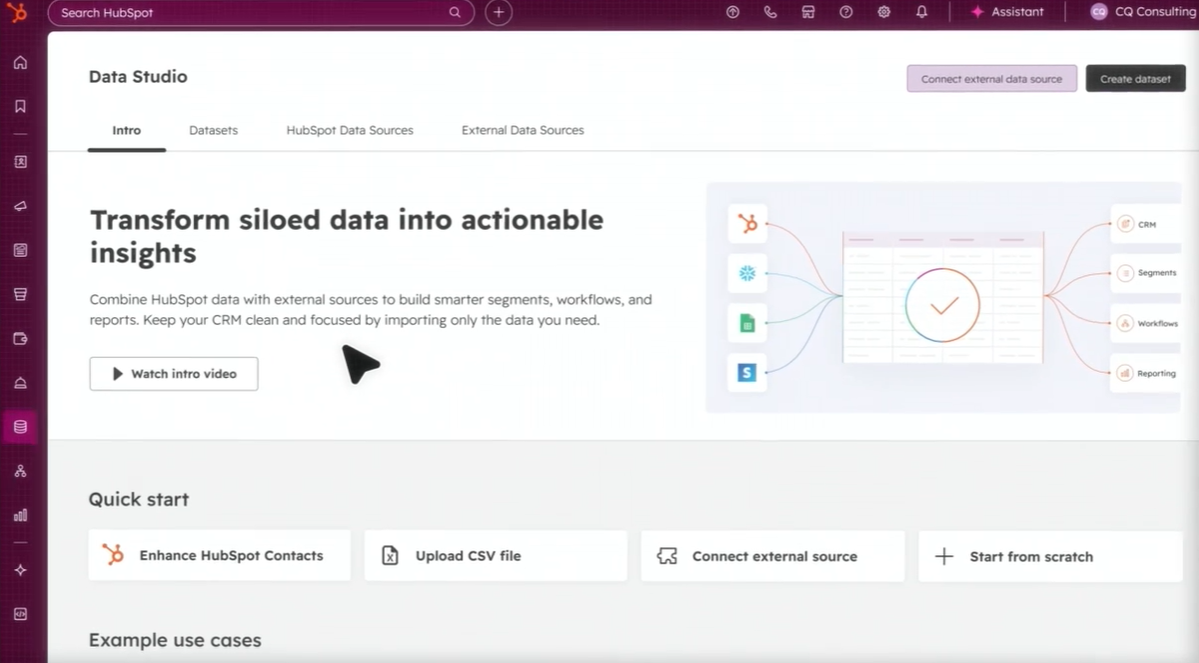
Task: Click Connect external data source button
Action: tap(992, 79)
